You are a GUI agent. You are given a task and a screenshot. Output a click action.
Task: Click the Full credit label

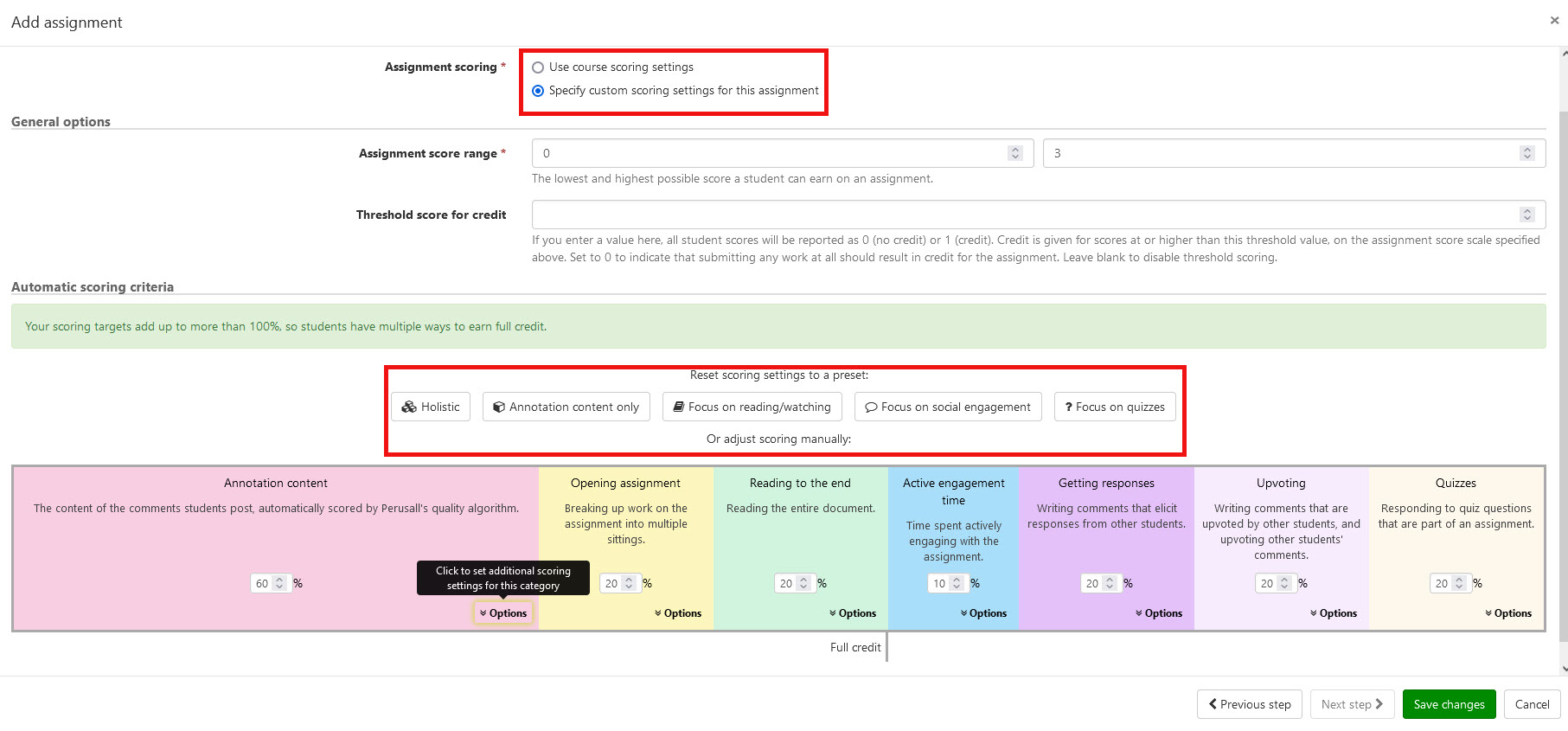tap(855, 647)
